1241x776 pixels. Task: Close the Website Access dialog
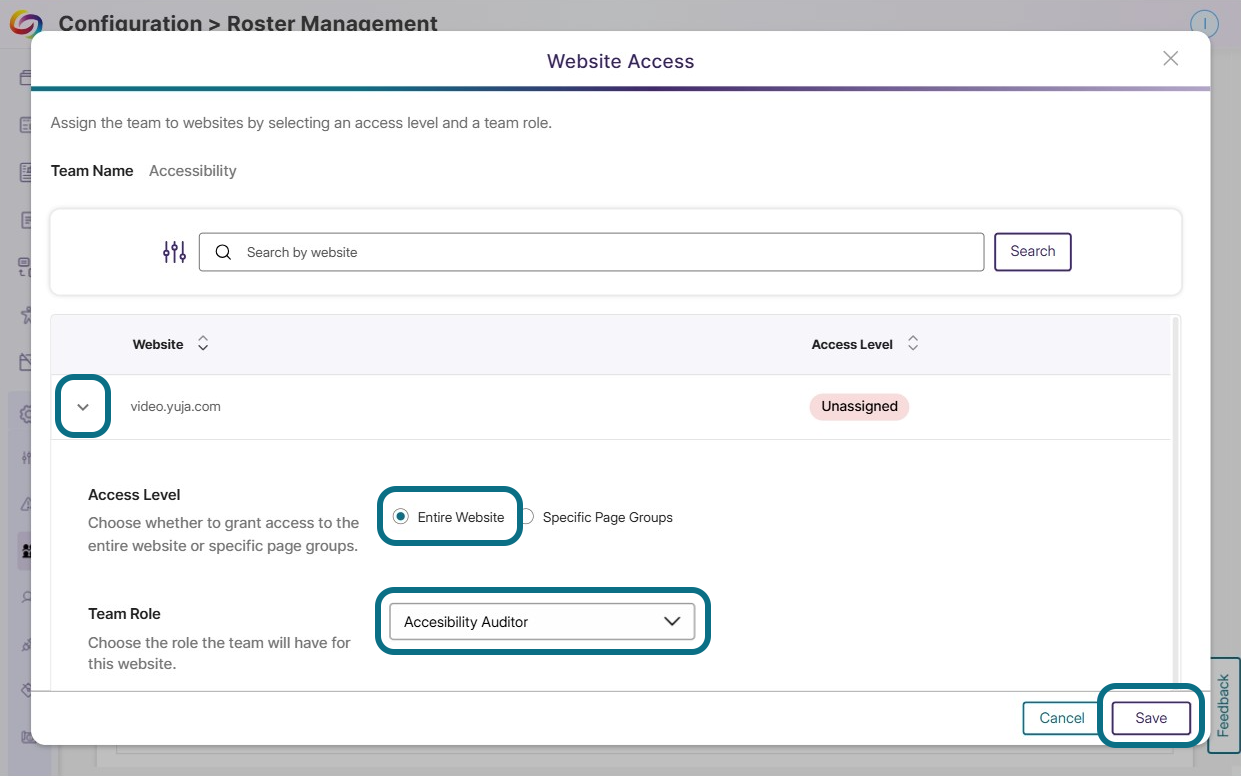pos(1171,59)
